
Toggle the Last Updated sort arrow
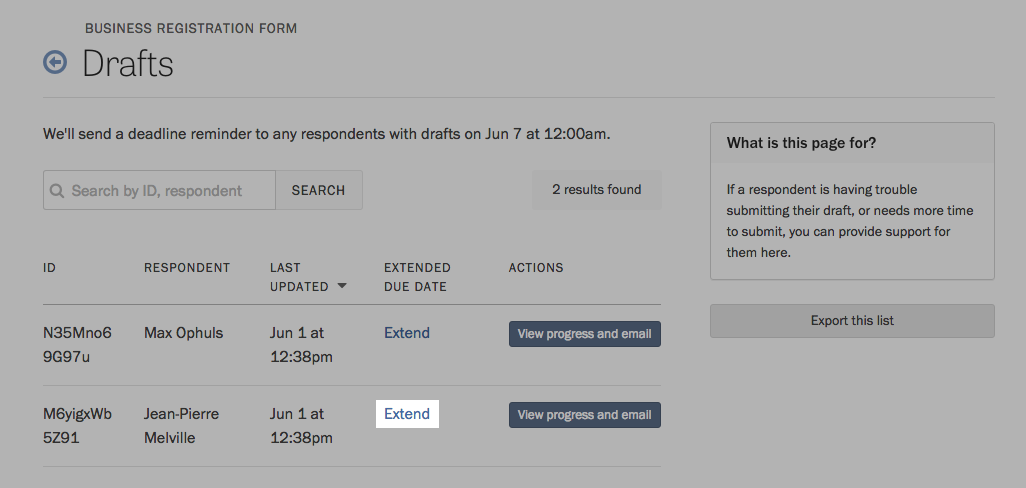click(342, 287)
